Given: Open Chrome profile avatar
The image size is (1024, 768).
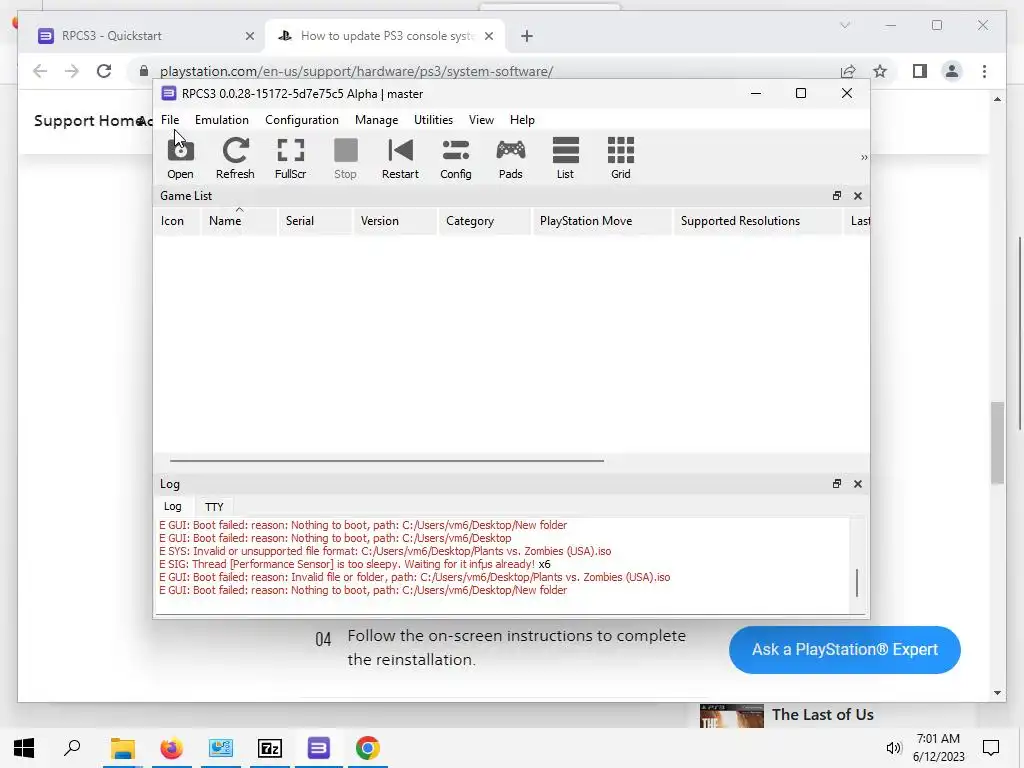Looking at the screenshot, I should (x=952, y=71).
